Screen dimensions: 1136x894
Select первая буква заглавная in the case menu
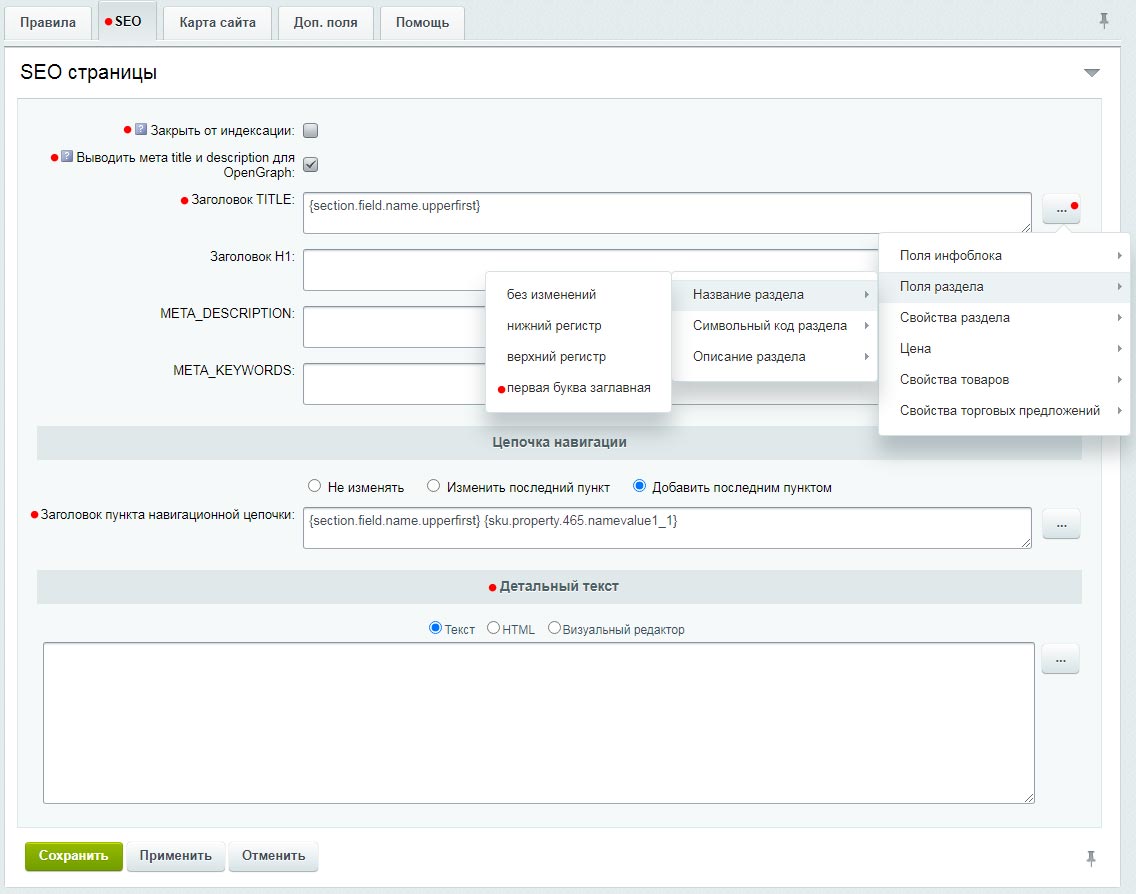click(578, 390)
